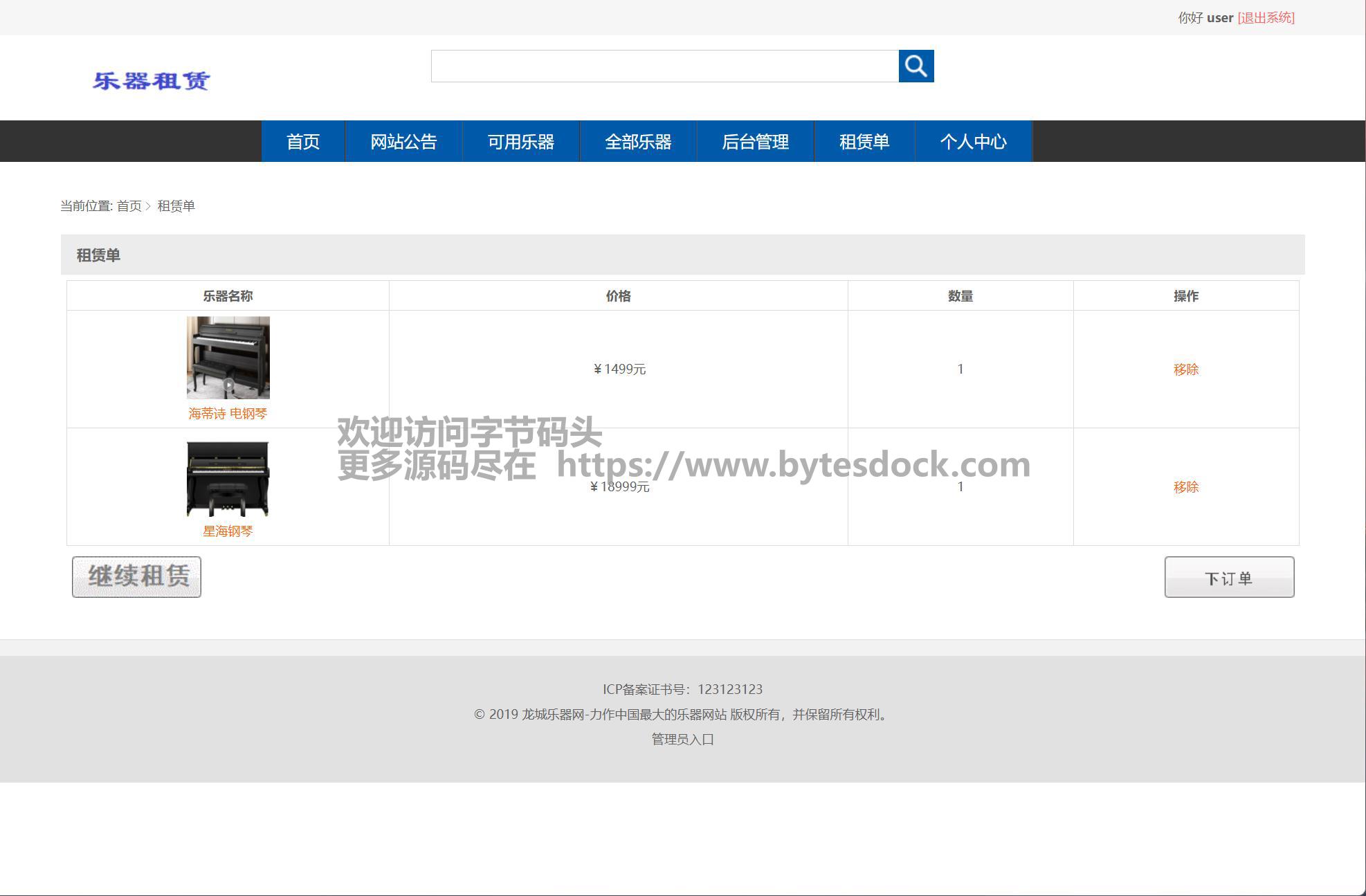Image resolution: width=1366 pixels, height=896 pixels.
Task: Open the 管理员入口 footer link
Action: pos(682,740)
